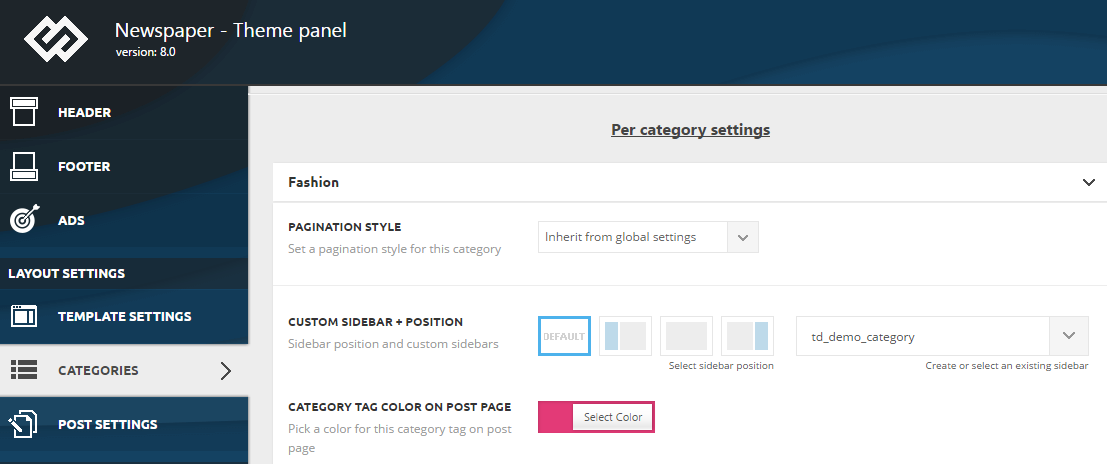This screenshot has width=1107, height=464.
Task: Click the Categories list icon
Action: point(24,370)
